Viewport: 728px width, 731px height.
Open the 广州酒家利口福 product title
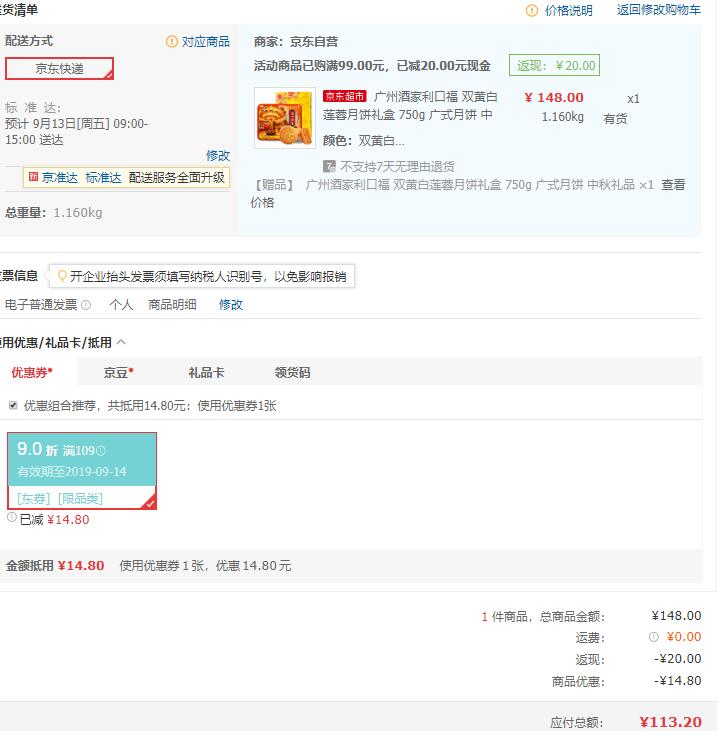[410, 106]
